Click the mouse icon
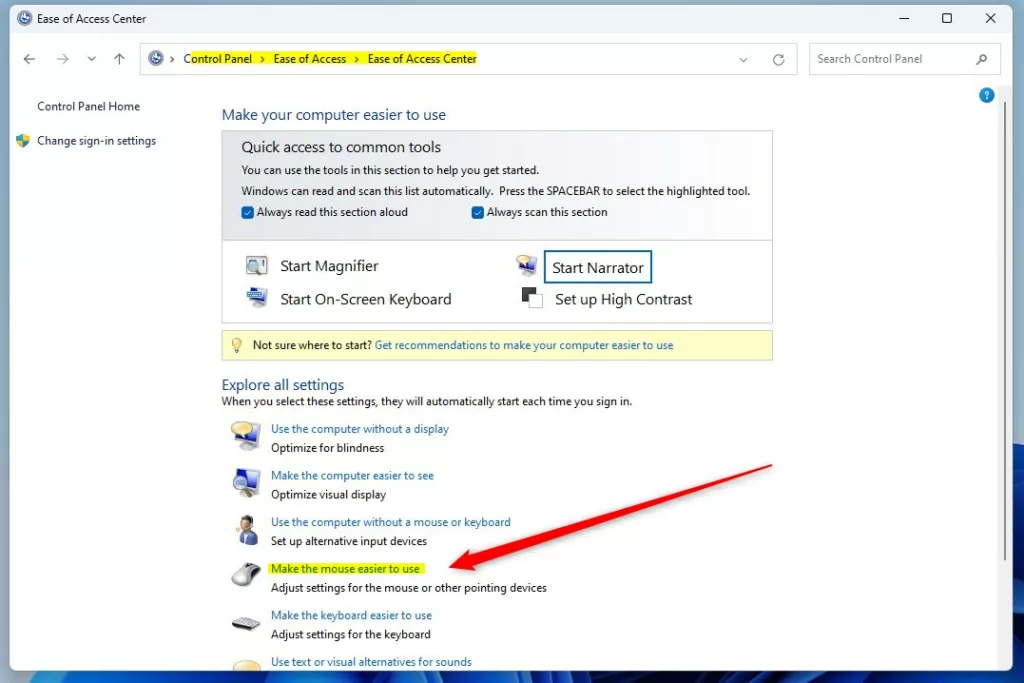Image resolution: width=1024 pixels, height=683 pixels. pyautogui.click(x=246, y=575)
